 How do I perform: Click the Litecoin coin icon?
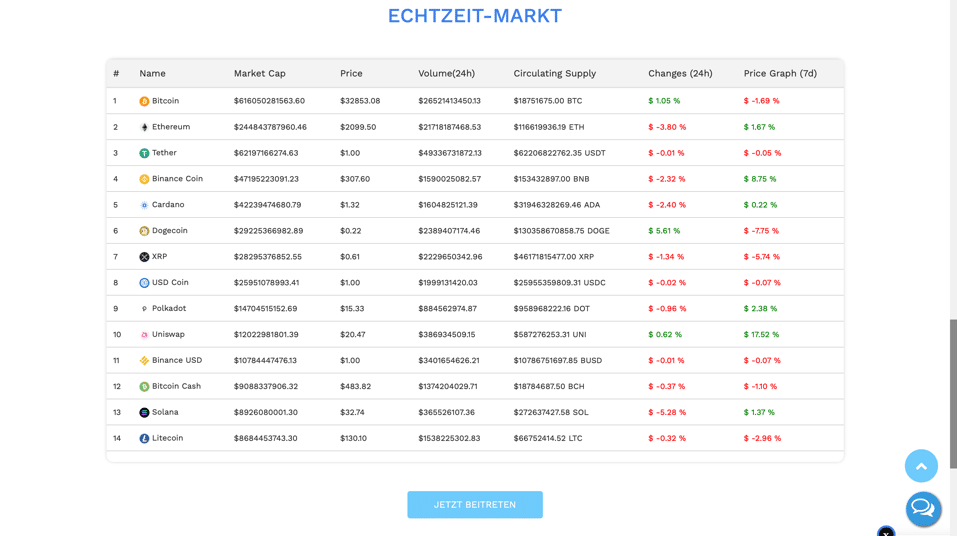(144, 438)
